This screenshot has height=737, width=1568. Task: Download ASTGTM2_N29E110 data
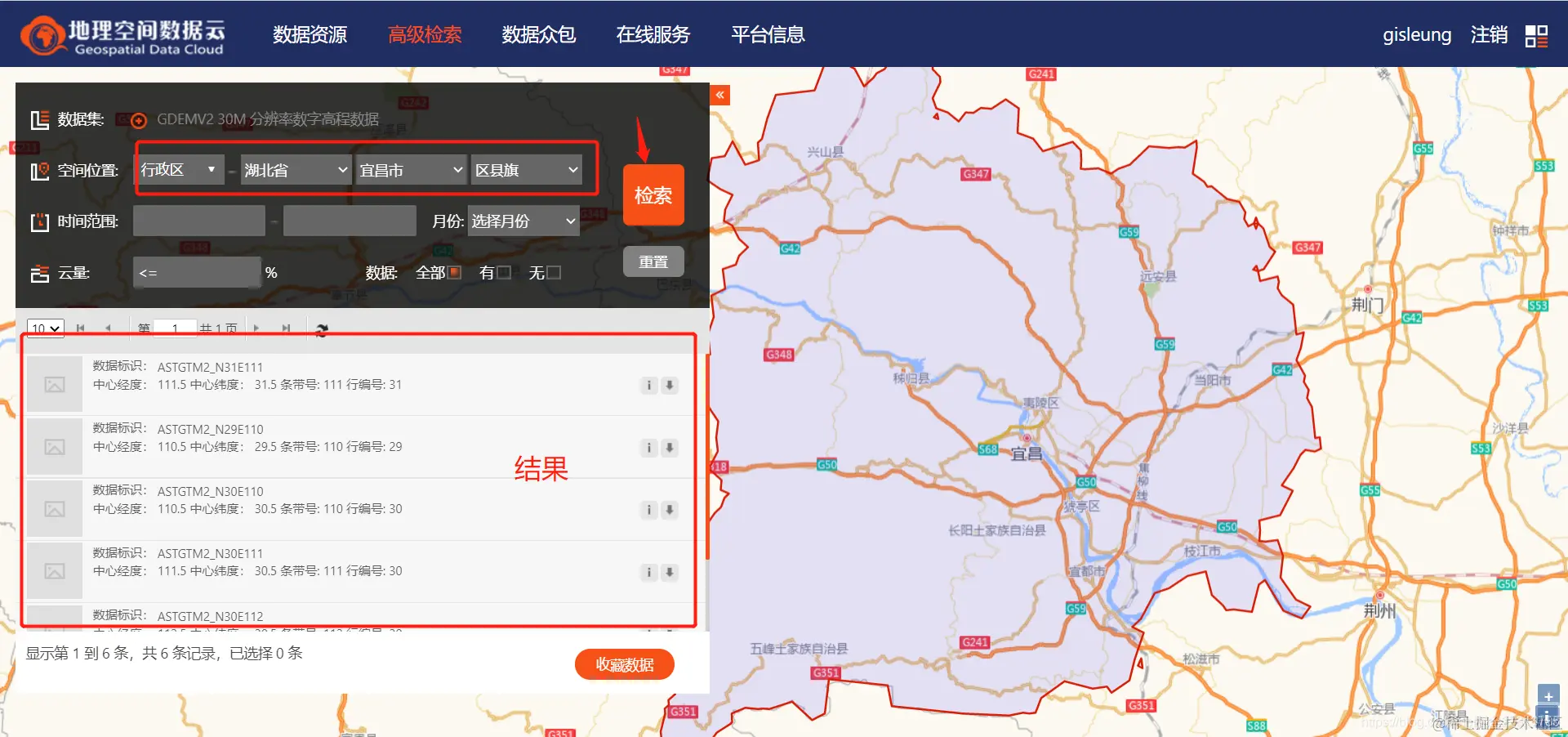pyautogui.click(x=670, y=447)
